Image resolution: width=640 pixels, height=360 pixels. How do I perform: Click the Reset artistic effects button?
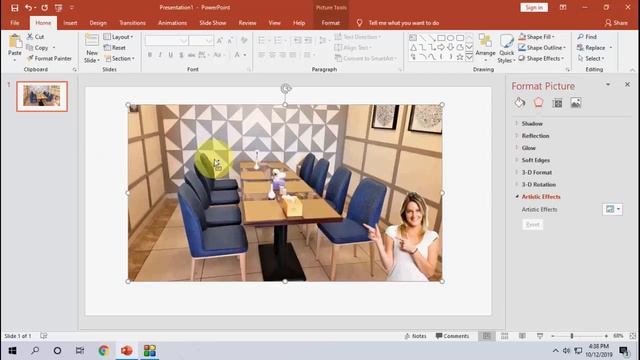[533, 224]
